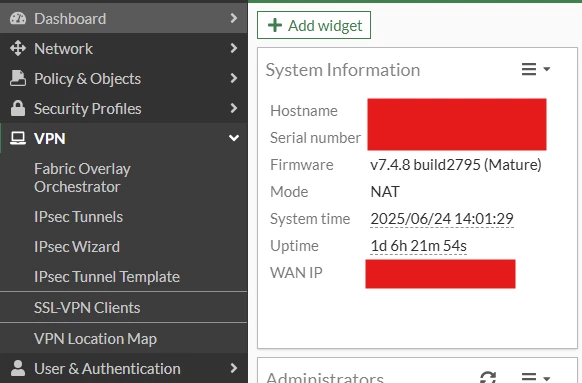
Task: Click the Policy & Objects document icon
Action: tap(18, 78)
